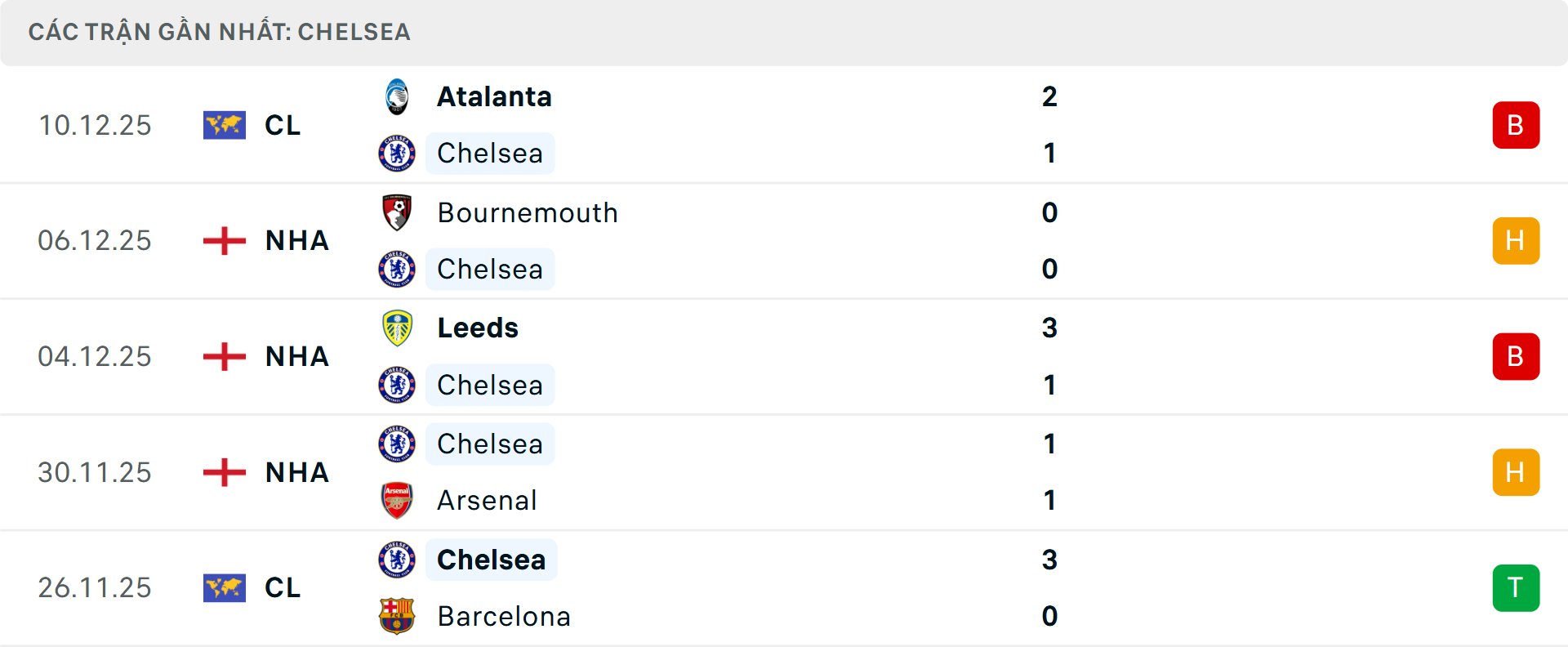Click the orange H badge for Bournemouth match
1568x647 pixels.
(1516, 241)
